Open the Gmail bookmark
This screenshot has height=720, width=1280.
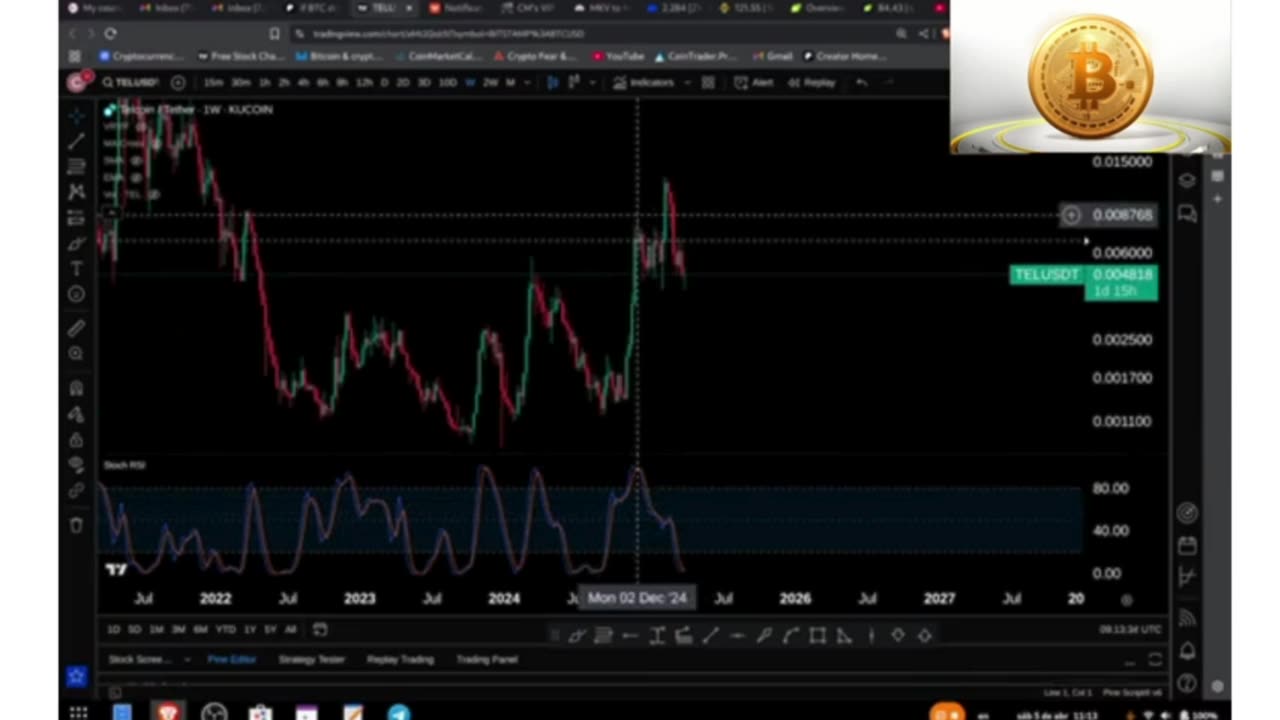pos(771,56)
